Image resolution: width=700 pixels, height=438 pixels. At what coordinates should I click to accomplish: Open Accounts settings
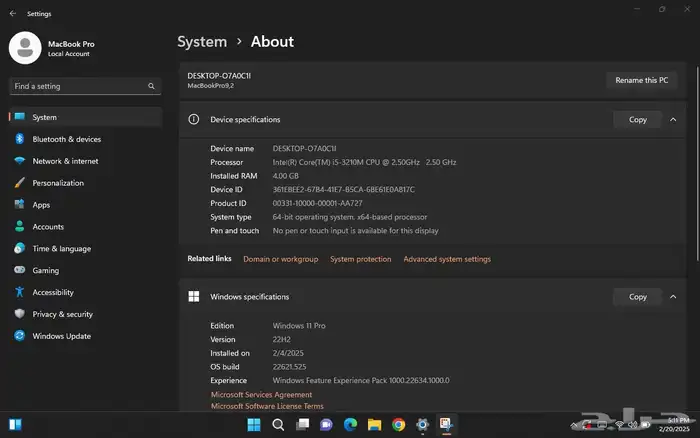[48, 227]
